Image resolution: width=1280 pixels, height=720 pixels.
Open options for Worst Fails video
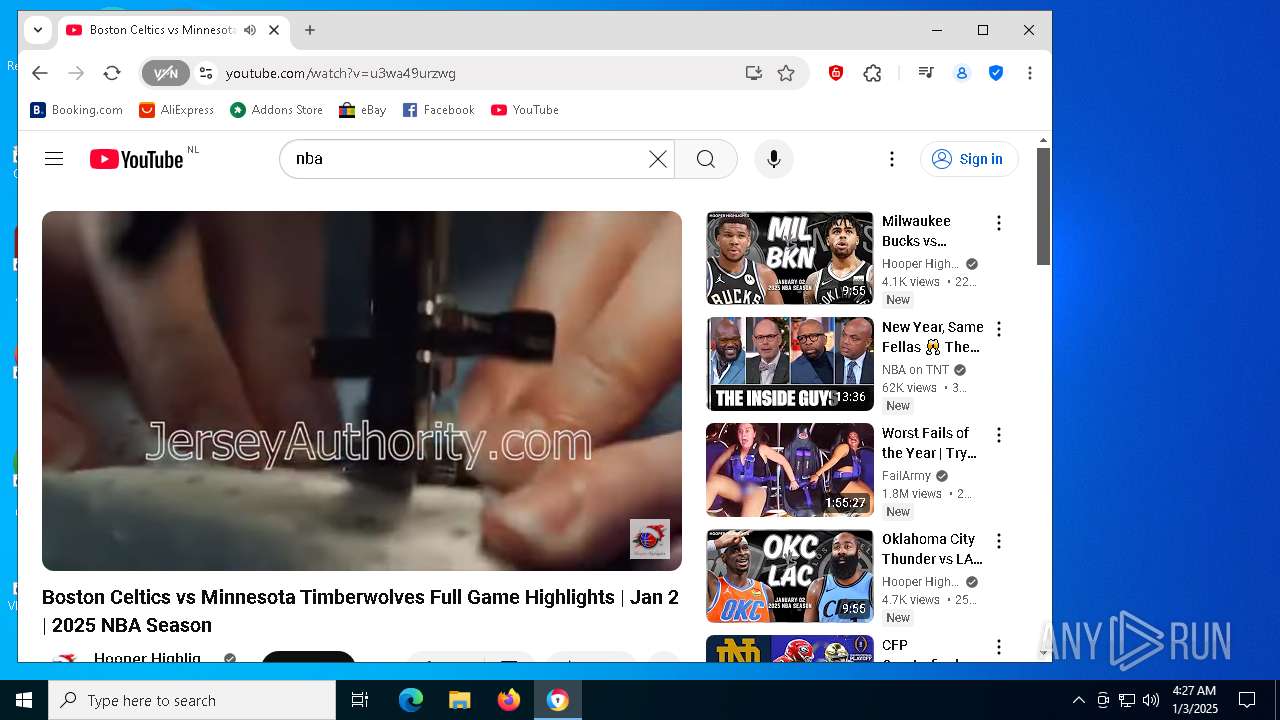pos(998,435)
